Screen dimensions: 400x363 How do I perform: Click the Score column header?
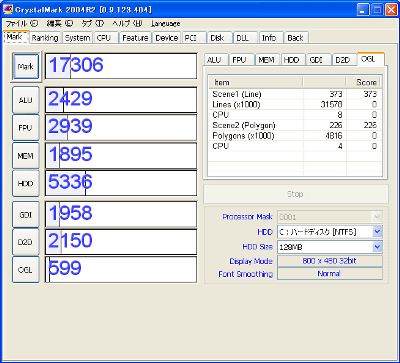363,82
